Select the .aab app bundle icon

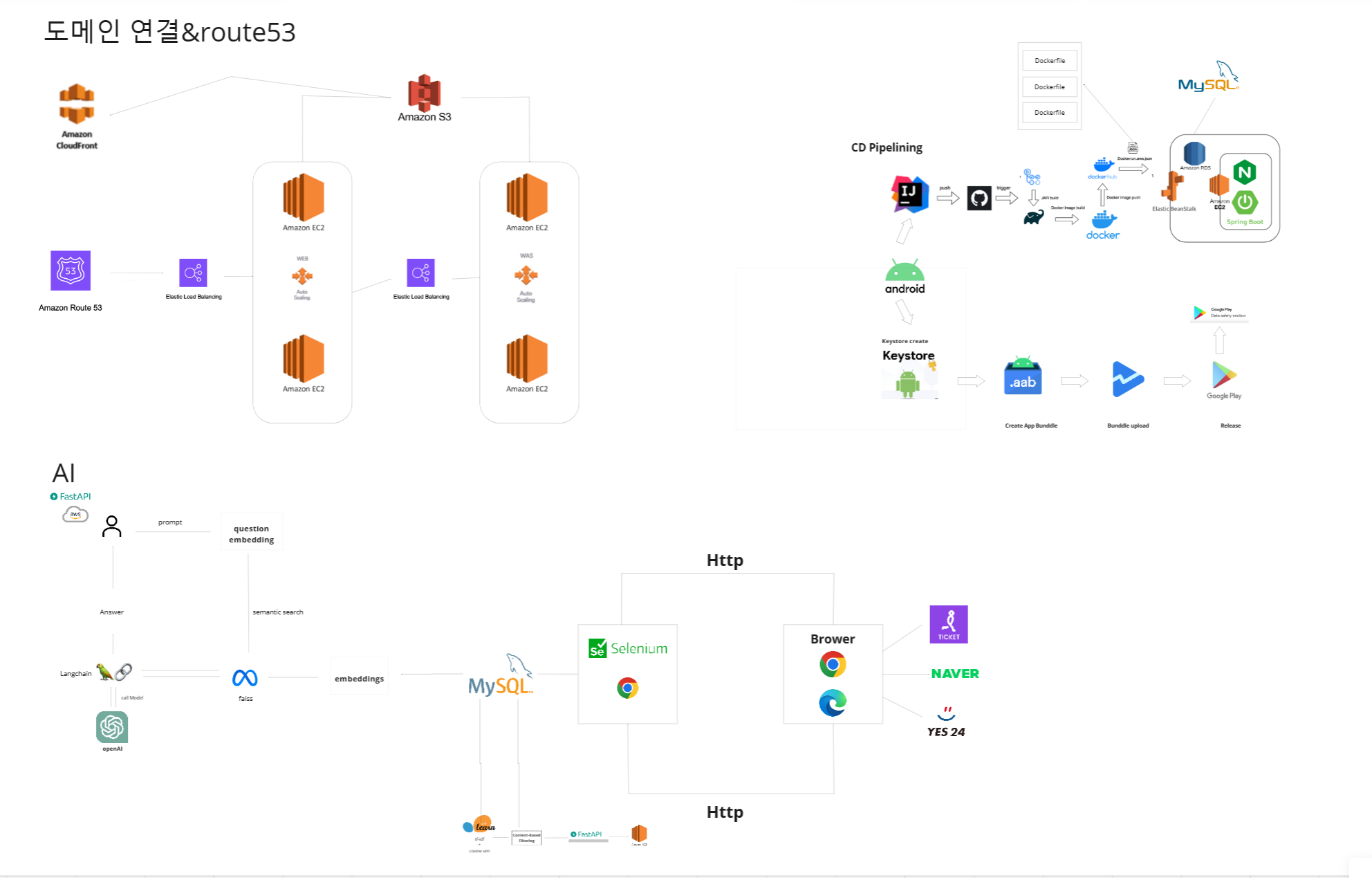[1023, 376]
